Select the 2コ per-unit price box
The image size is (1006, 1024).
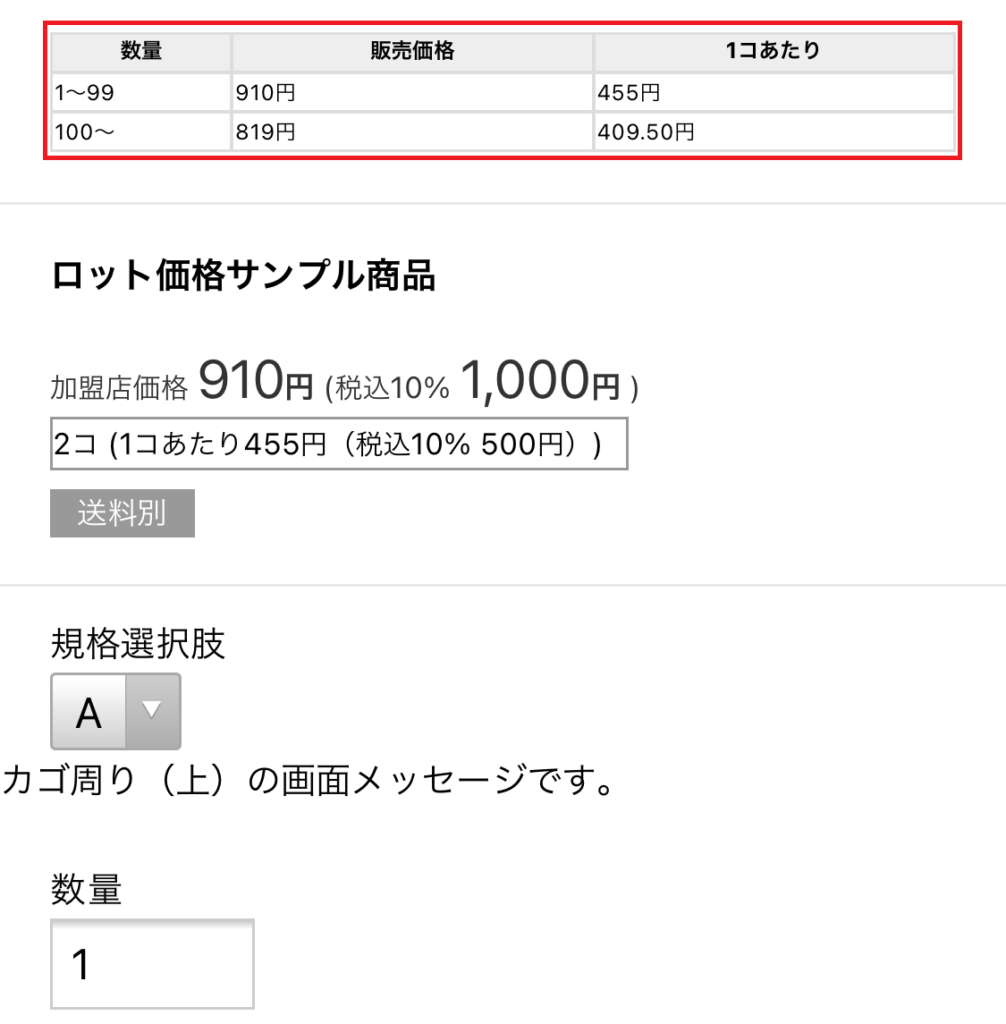pyautogui.click(x=338, y=444)
